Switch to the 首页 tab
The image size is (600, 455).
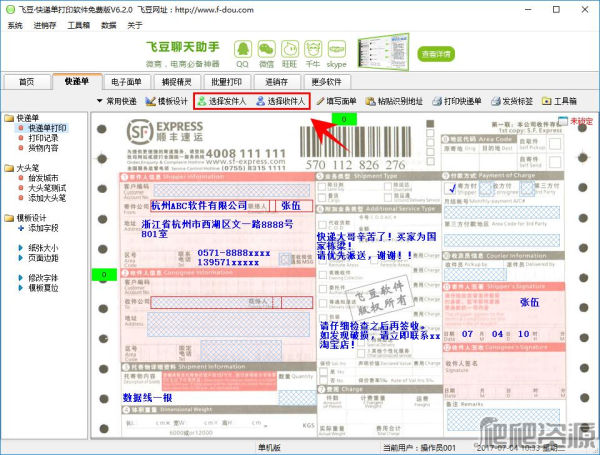(x=27, y=82)
